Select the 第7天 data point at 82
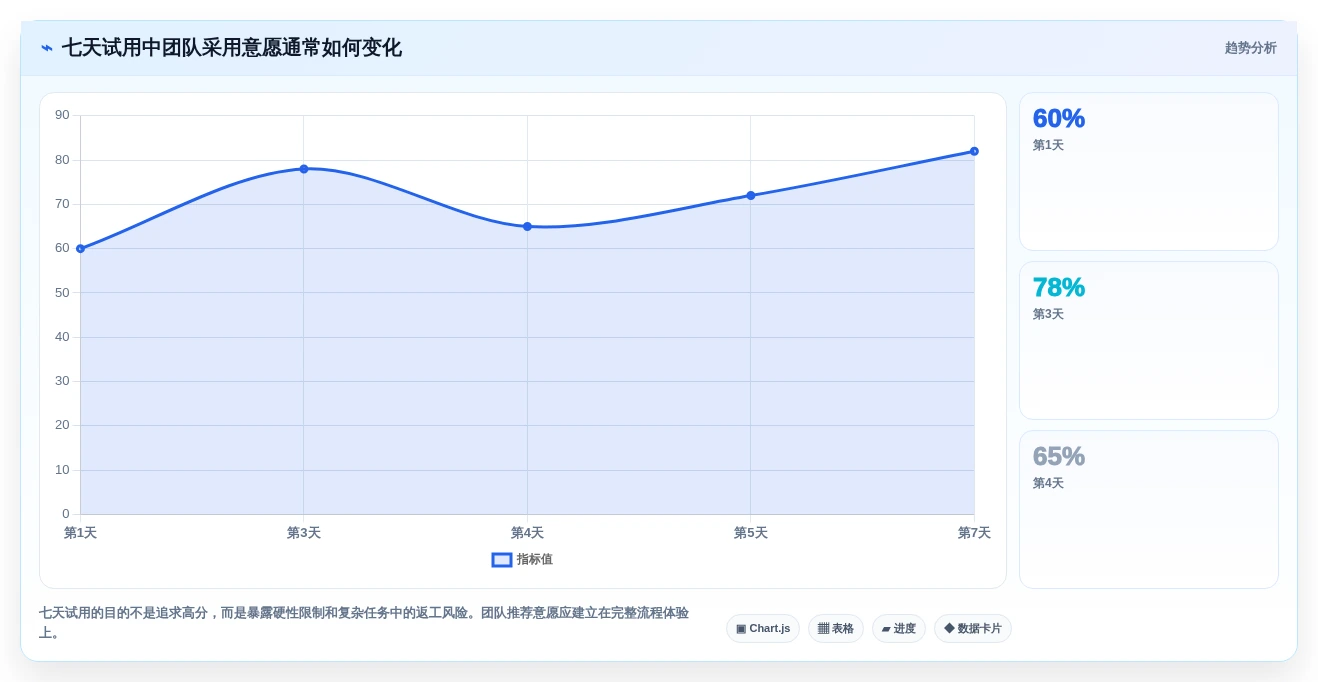Viewport: 1318px width, 682px height. (x=974, y=151)
